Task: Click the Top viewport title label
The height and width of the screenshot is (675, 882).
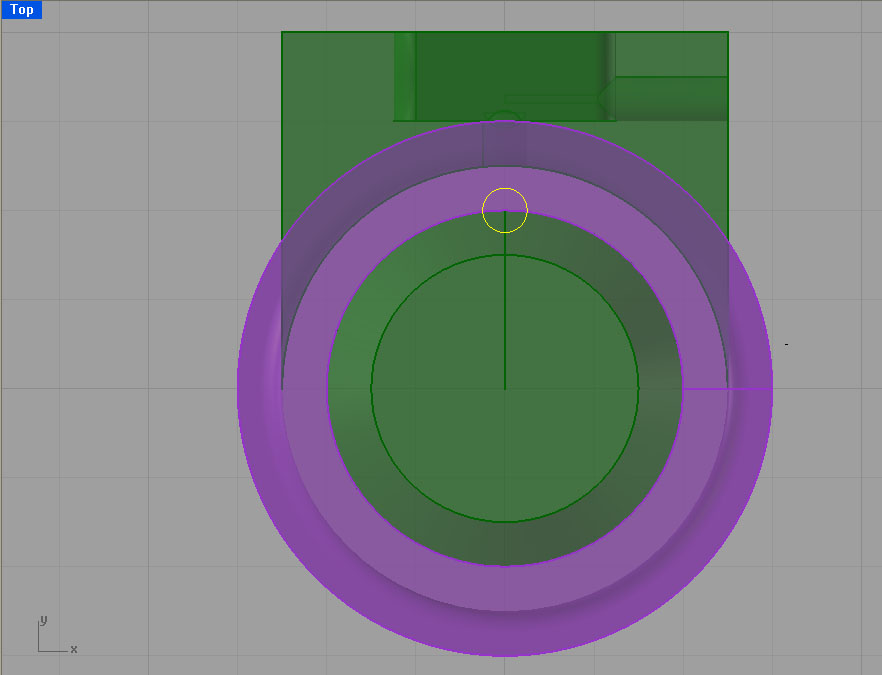Action: pyautogui.click(x=21, y=10)
